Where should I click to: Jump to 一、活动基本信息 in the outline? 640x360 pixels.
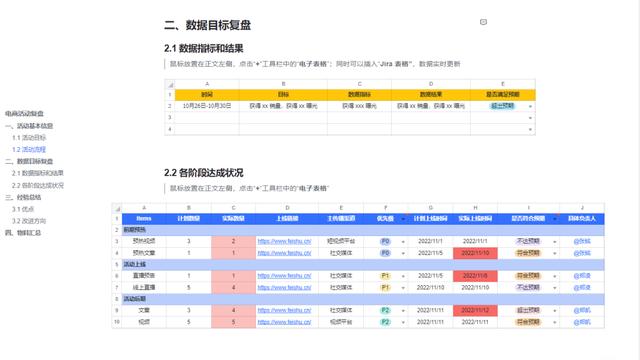29,126
